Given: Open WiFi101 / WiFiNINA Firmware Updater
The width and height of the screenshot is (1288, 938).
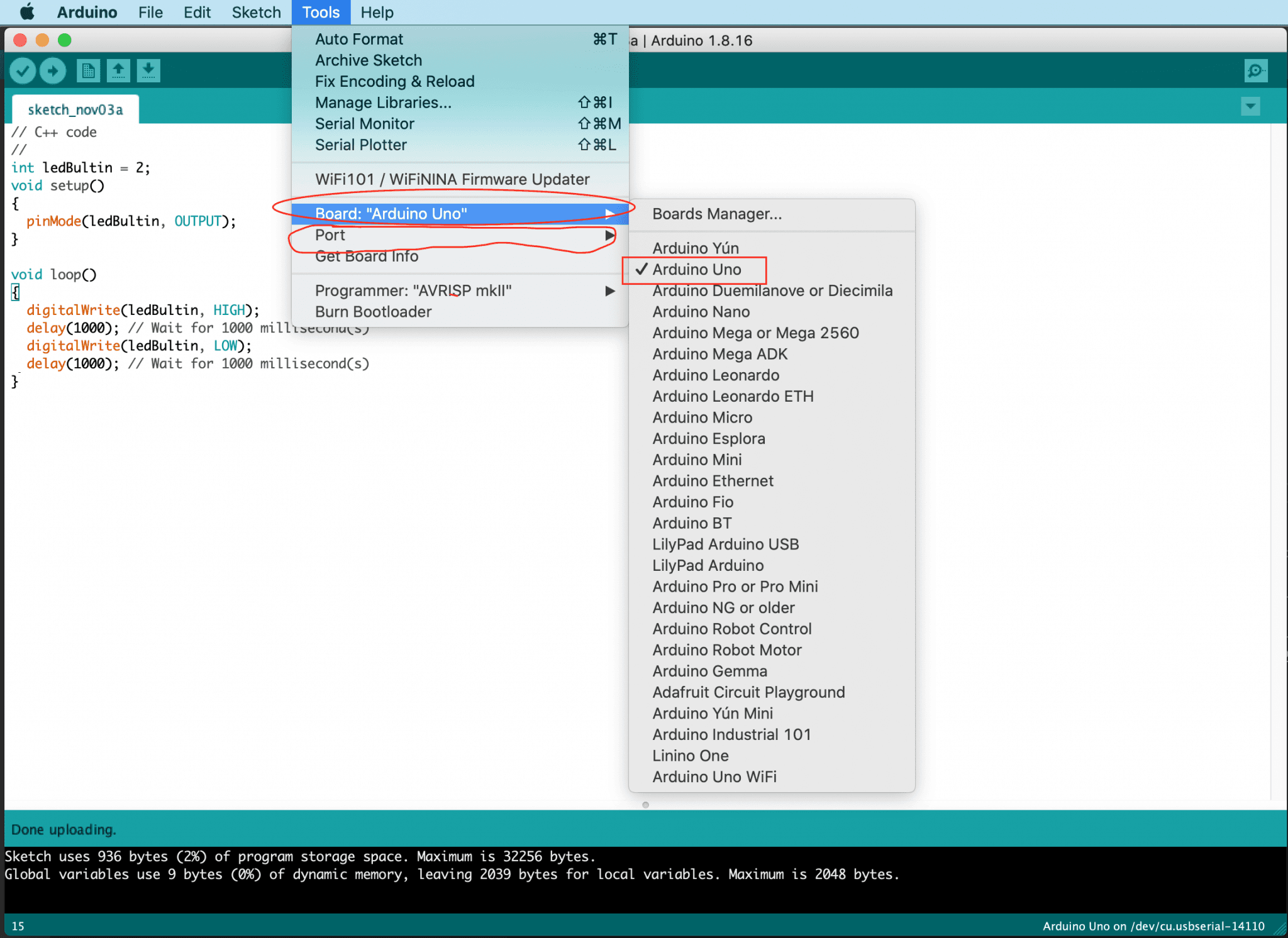Looking at the screenshot, I should coord(460,180).
